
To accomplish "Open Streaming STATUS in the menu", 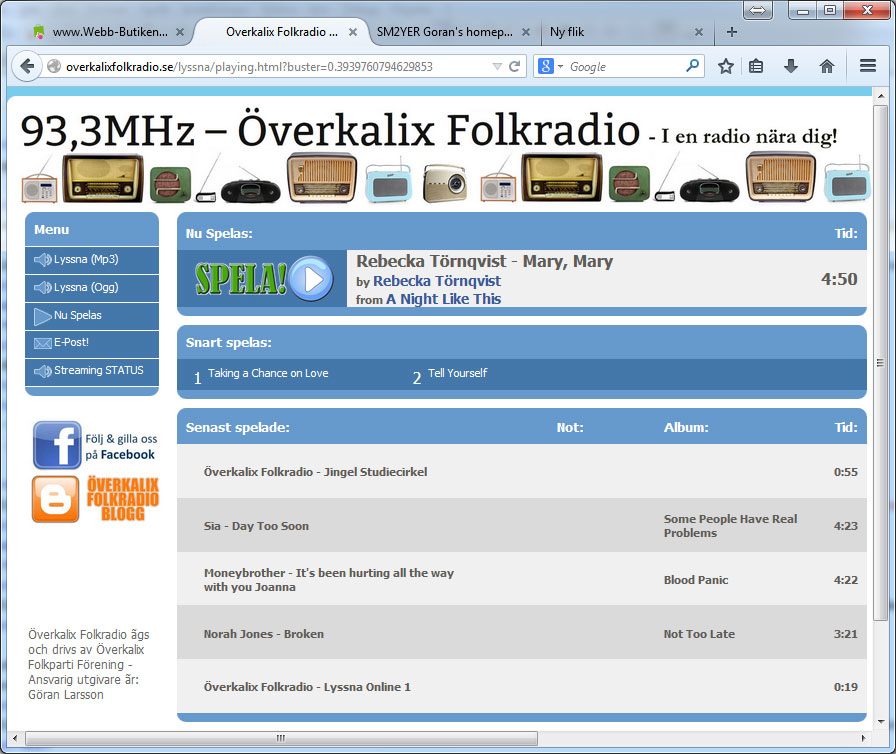I will pyautogui.click(x=92, y=371).
